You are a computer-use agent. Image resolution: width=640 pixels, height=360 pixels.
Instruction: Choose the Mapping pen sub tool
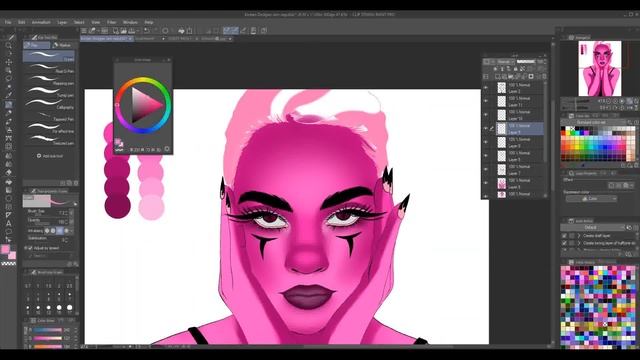pos(49,80)
